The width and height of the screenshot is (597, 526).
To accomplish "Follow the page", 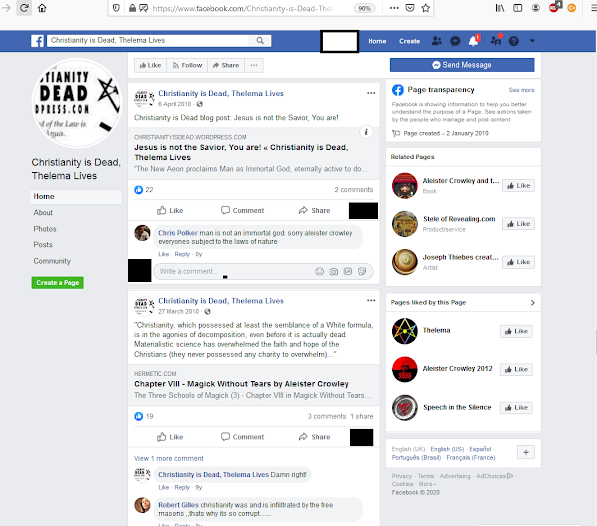I will click(x=187, y=65).
